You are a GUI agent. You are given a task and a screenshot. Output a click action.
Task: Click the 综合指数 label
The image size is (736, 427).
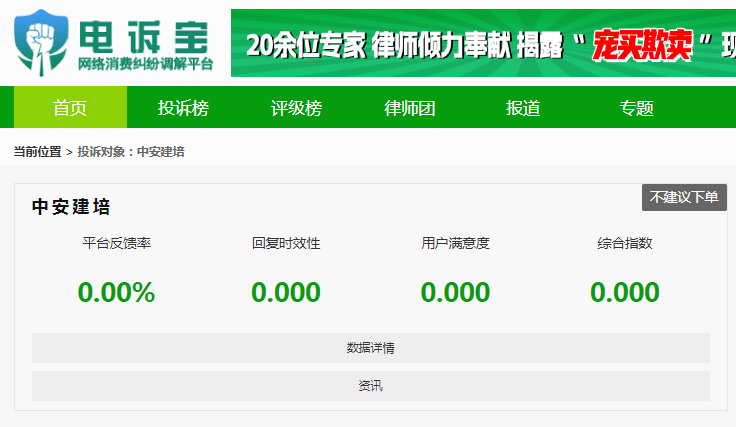(625, 243)
